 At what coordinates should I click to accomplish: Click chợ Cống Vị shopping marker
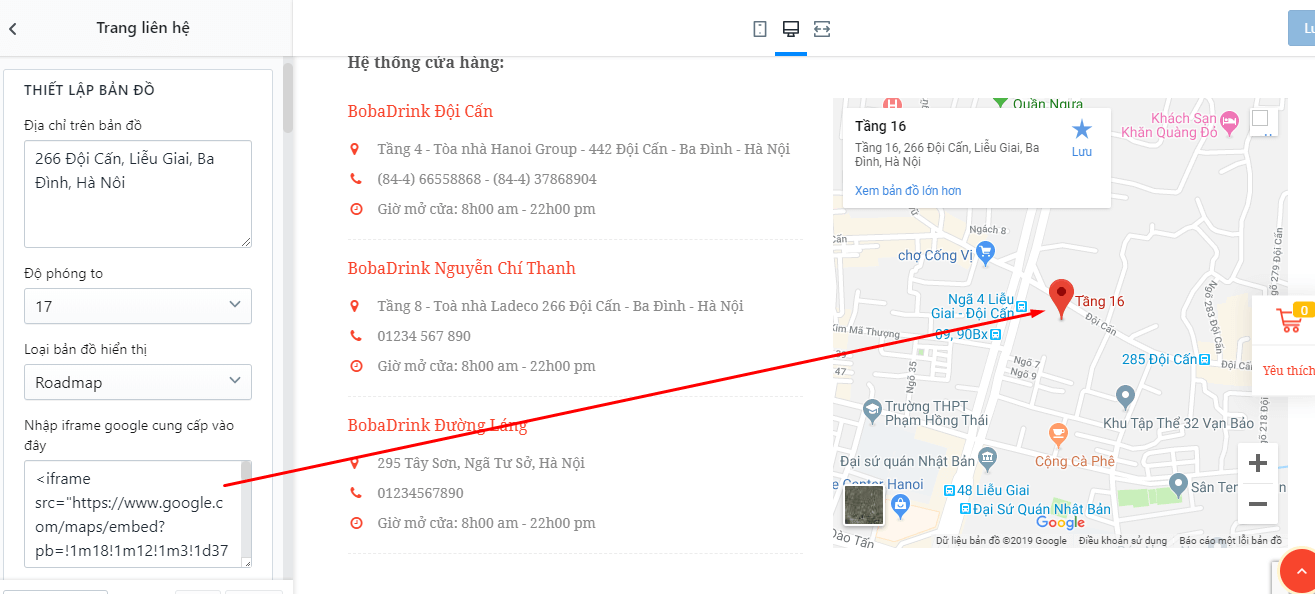tap(986, 251)
